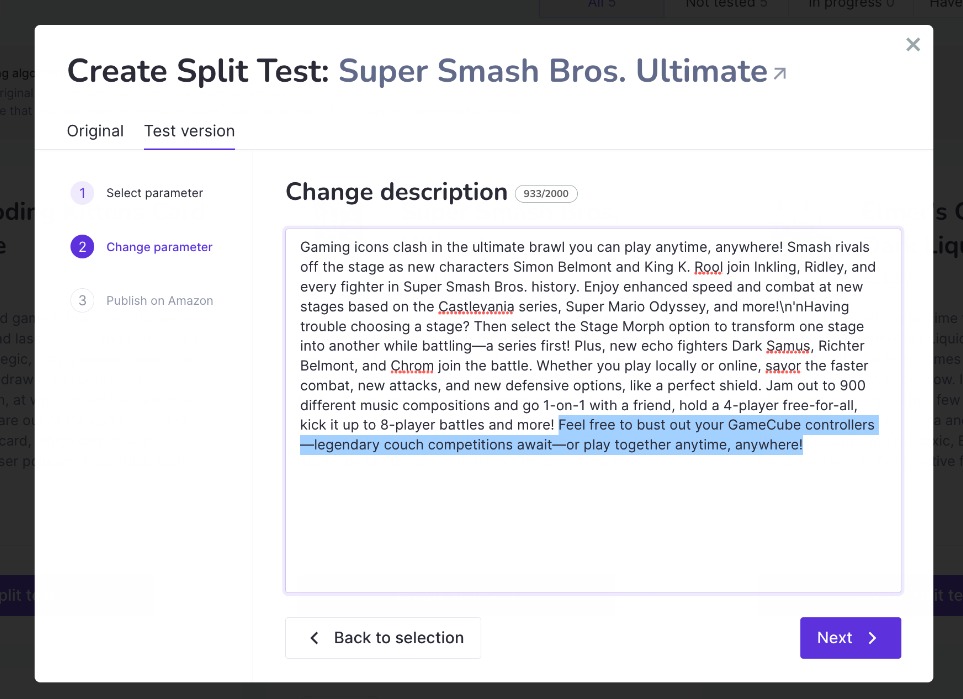Image resolution: width=963 pixels, height=699 pixels.
Task: Click the misspelled word Castlevania in the description
Action: (476, 307)
